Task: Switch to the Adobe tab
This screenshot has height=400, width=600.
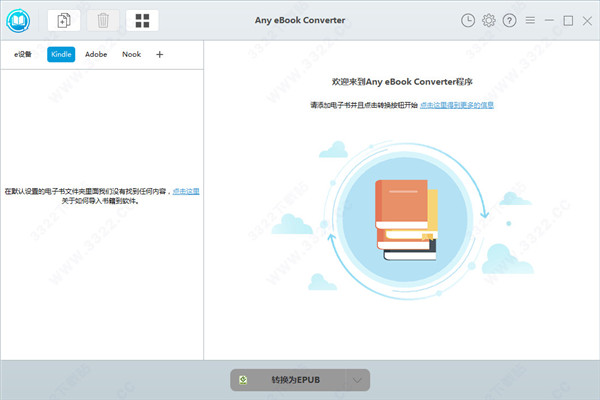Action: click(x=96, y=54)
